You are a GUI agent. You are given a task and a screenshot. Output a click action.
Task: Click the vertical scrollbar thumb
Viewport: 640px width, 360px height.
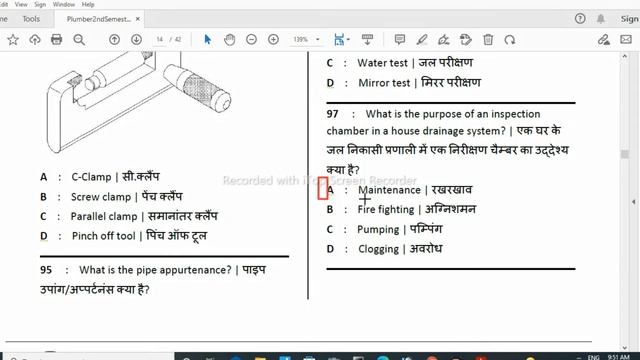tap(624, 154)
